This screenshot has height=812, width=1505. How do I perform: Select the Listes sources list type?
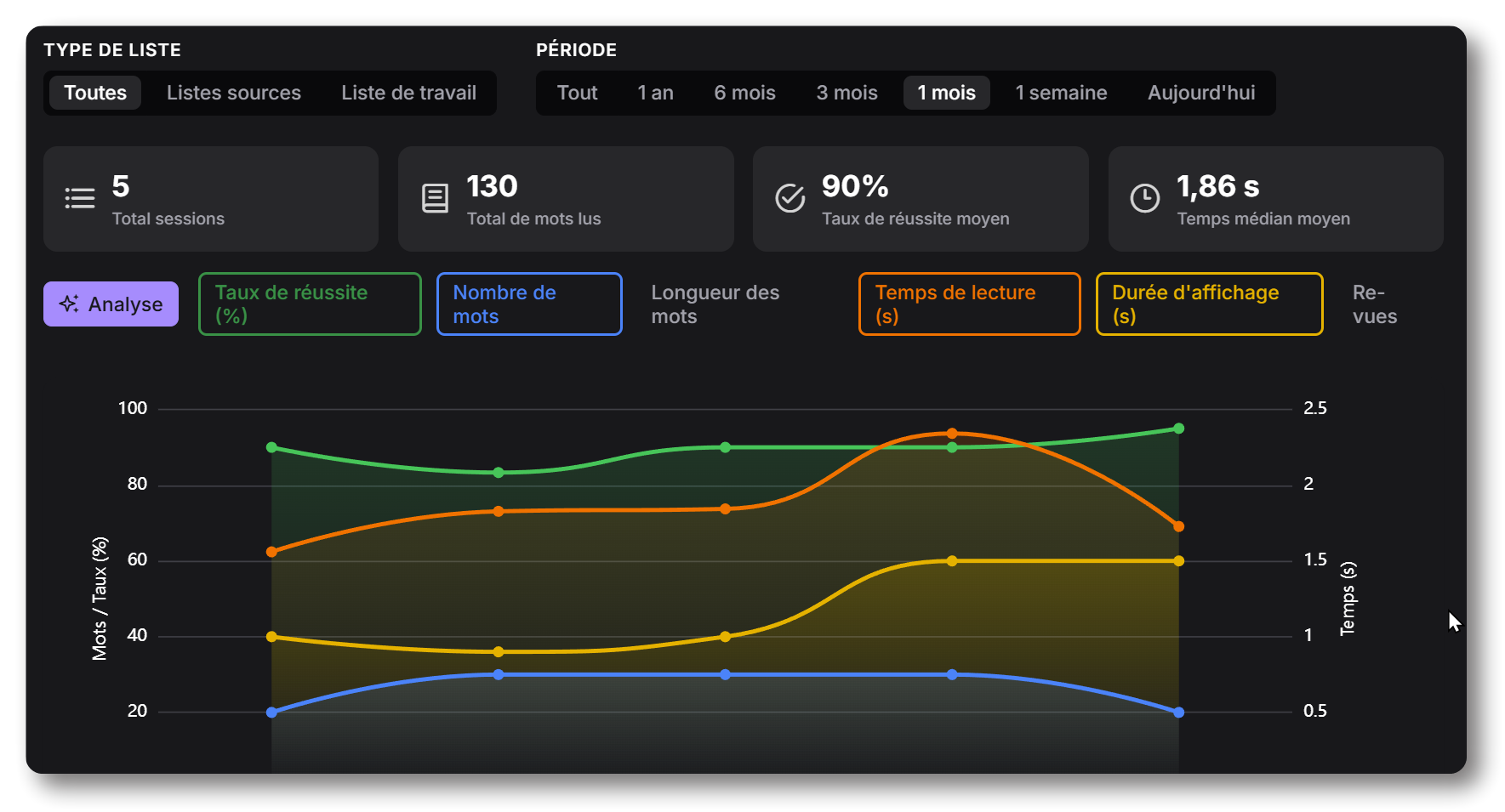[234, 93]
